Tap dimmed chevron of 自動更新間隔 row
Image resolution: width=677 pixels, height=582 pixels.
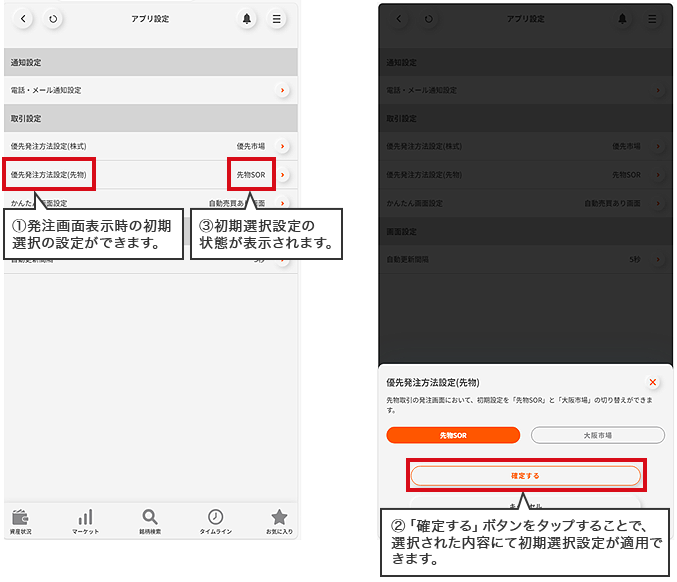tap(658, 259)
